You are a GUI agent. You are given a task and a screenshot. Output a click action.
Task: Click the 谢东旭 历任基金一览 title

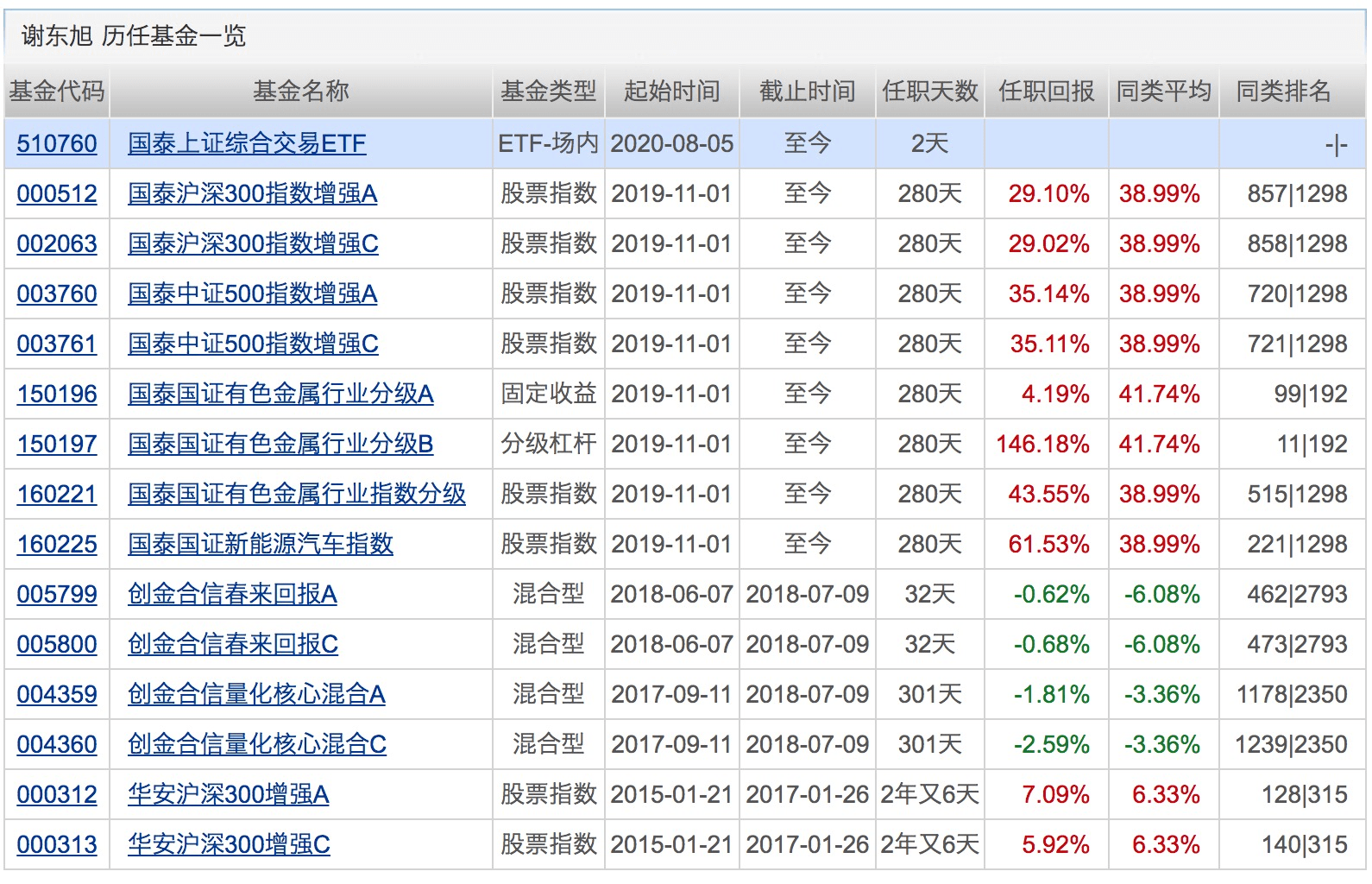coord(134,36)
